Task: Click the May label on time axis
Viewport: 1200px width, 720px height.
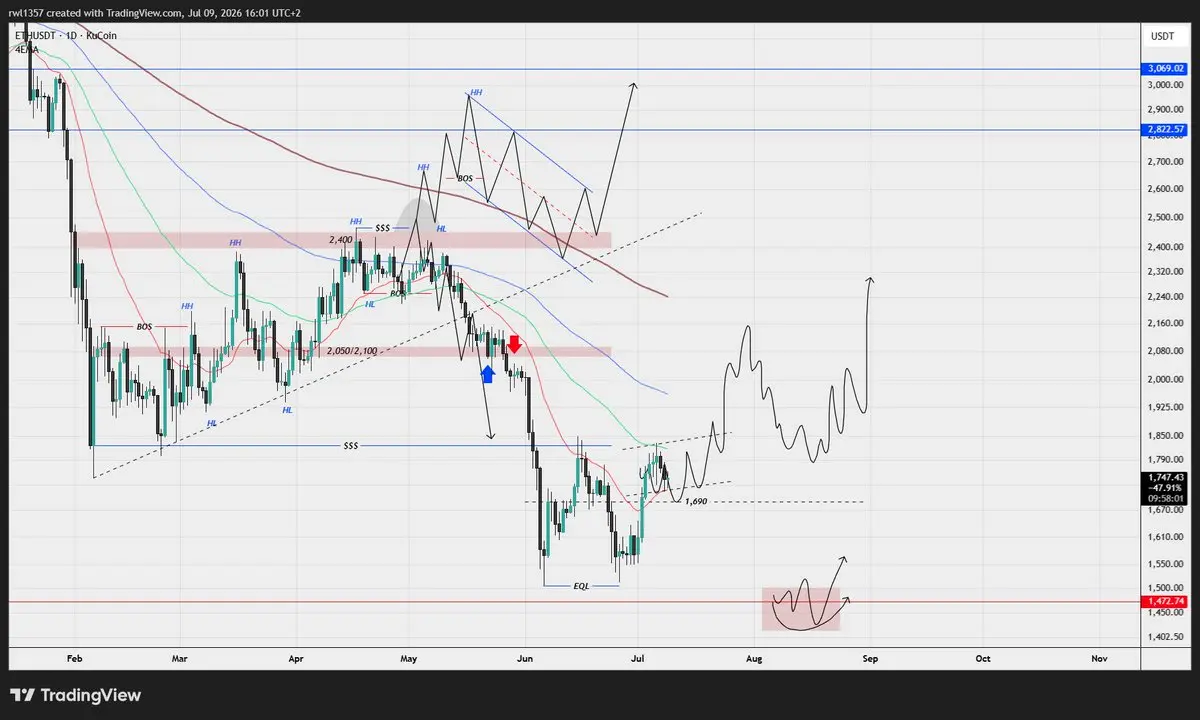Action: point(408,659)
